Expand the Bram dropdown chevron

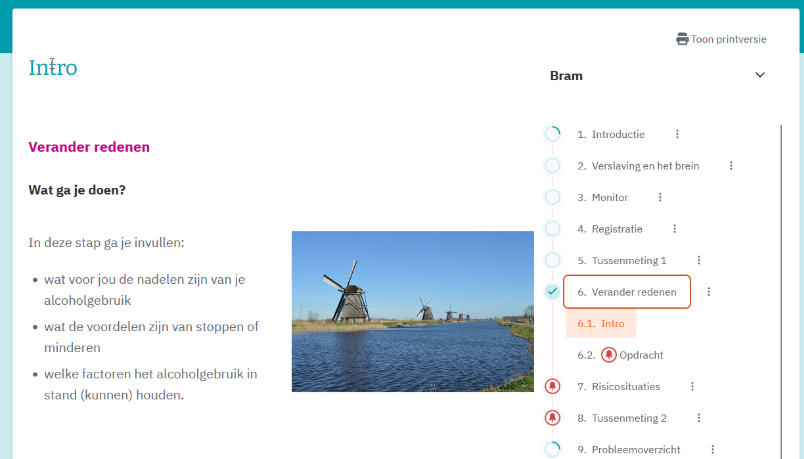click(x=760, y=75)
